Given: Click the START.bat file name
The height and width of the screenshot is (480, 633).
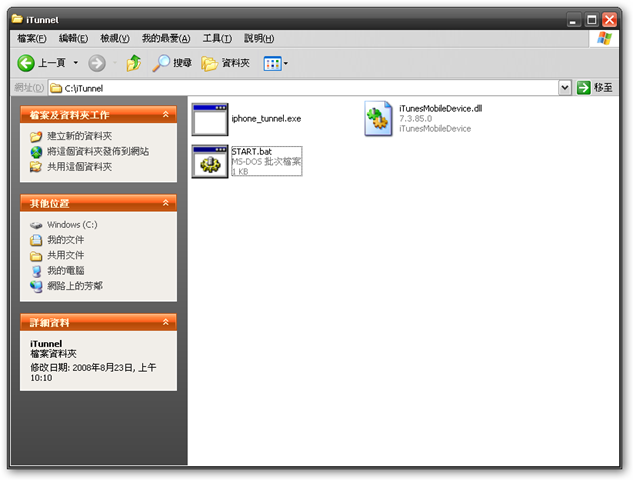Looking at the screenshot, I should (252, 151).
